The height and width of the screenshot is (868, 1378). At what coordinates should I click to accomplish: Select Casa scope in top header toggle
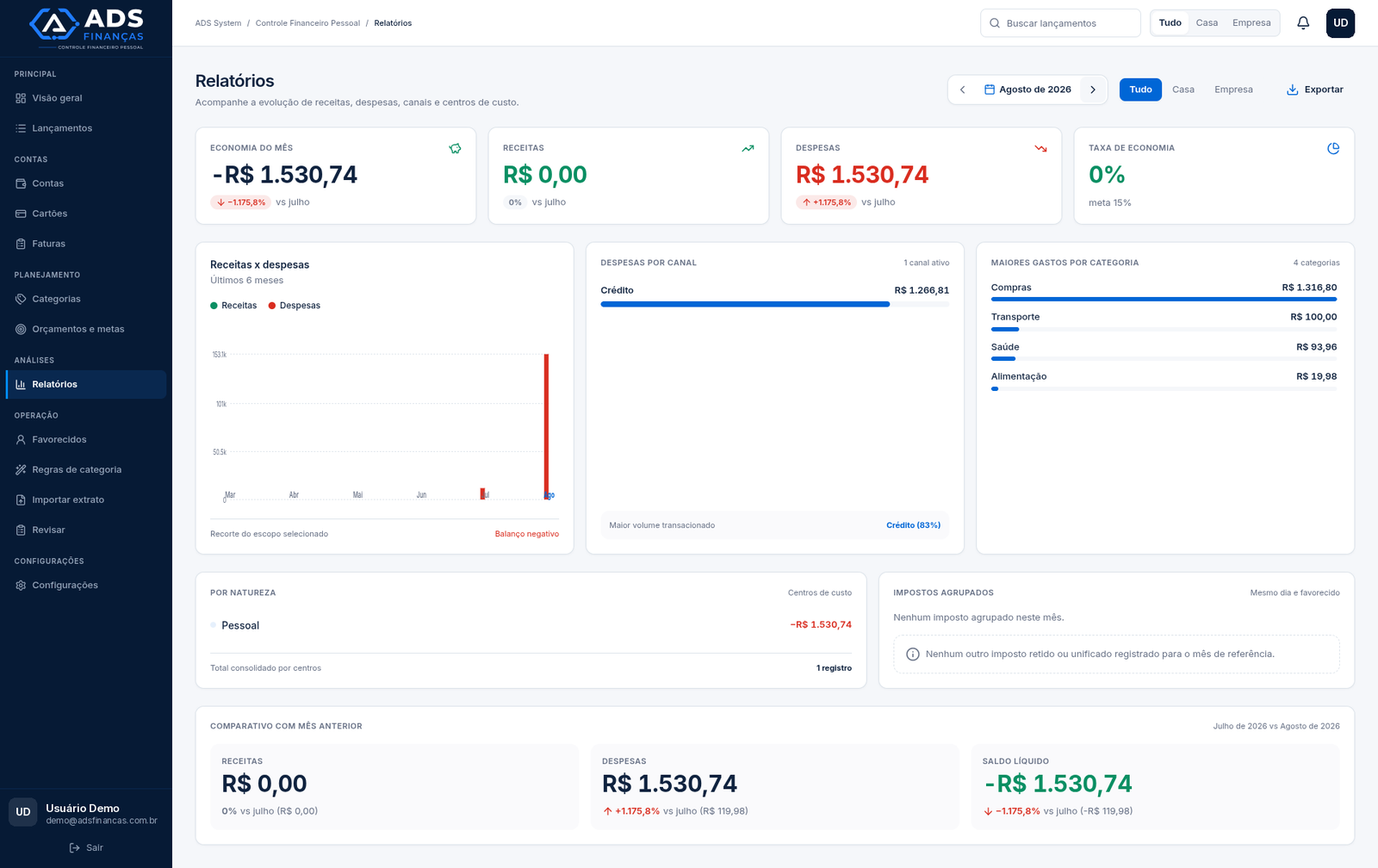tap(1207, 23)
